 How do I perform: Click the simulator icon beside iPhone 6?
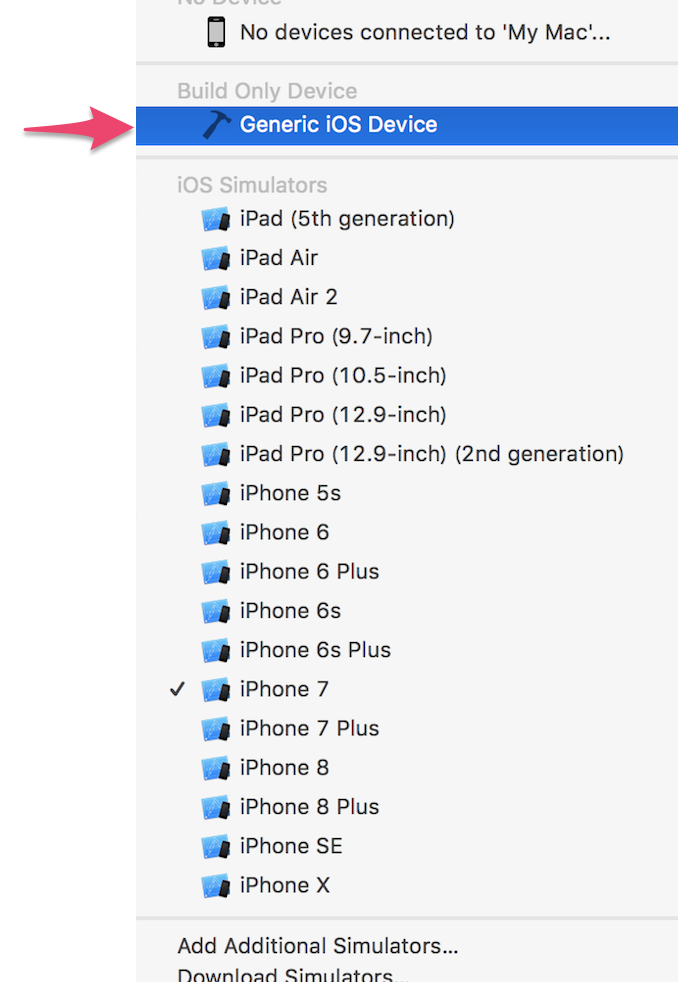coord(217,533)
